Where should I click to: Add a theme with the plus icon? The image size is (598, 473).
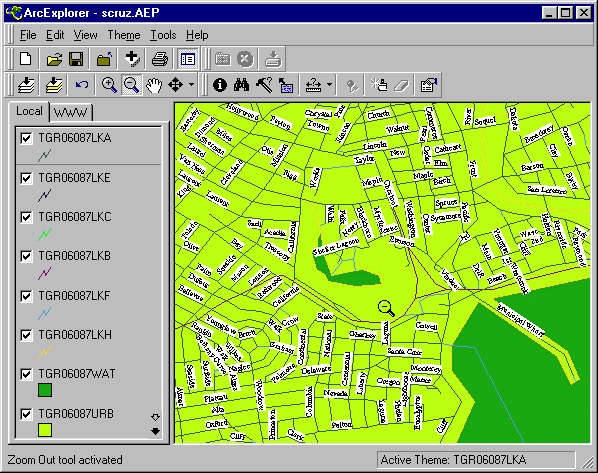pyautogui.click(x=132, y=59)
